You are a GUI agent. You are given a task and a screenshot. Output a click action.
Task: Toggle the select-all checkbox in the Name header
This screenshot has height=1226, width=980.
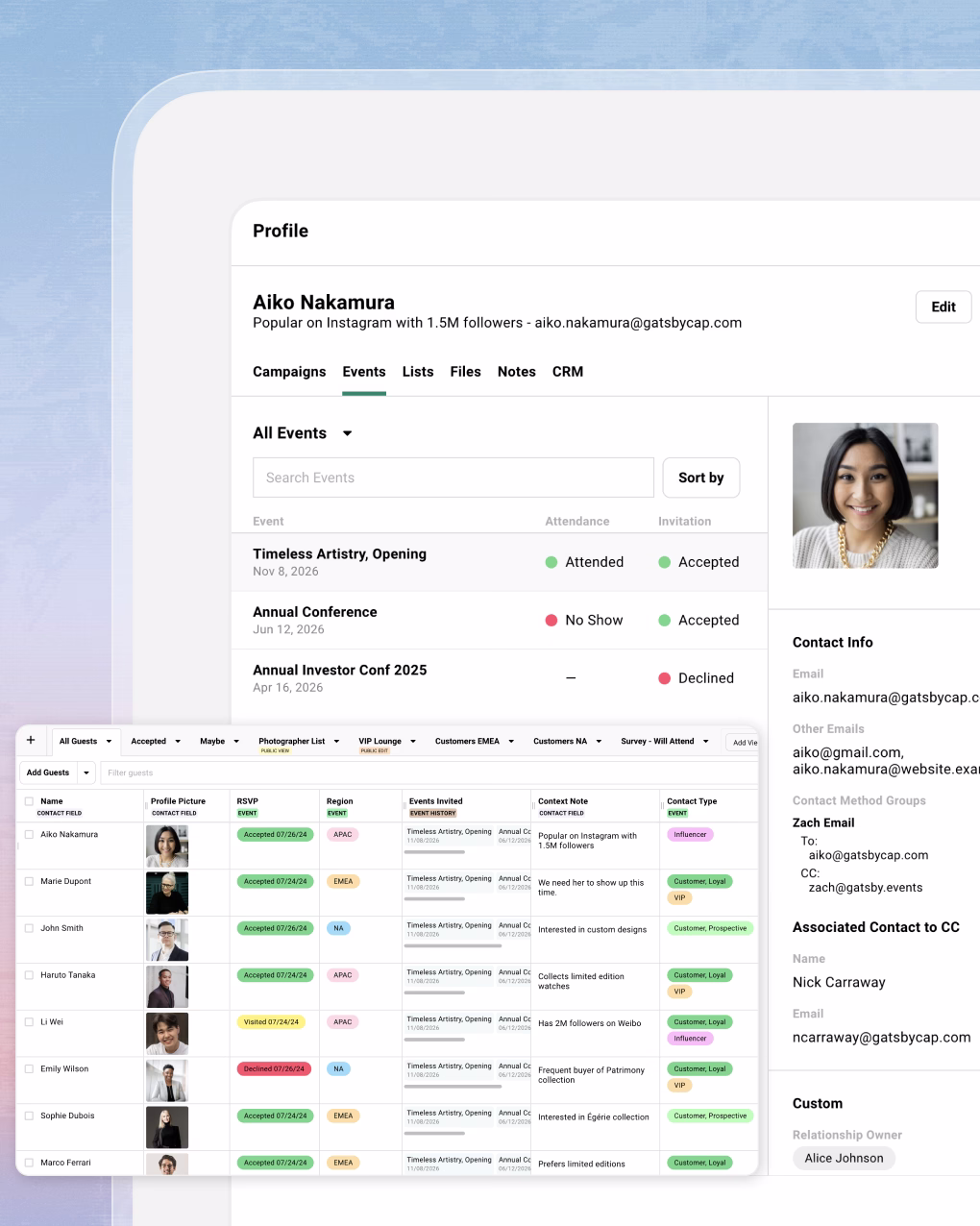tap(29, 801)
